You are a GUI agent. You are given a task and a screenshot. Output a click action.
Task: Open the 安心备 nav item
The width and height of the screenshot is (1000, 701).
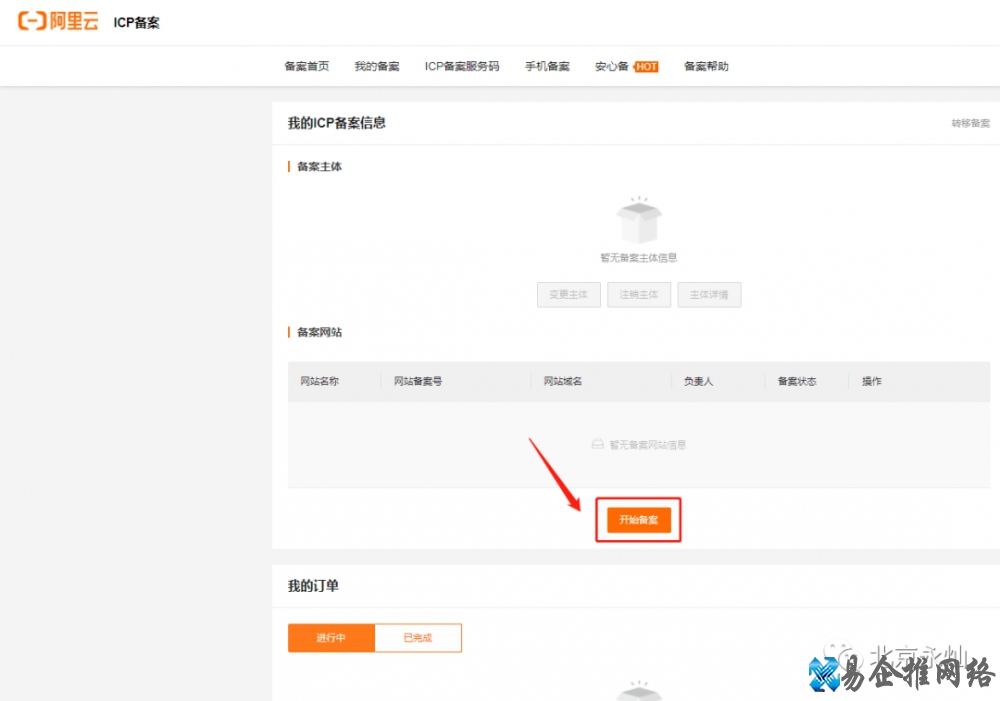(x=614, y=66)
